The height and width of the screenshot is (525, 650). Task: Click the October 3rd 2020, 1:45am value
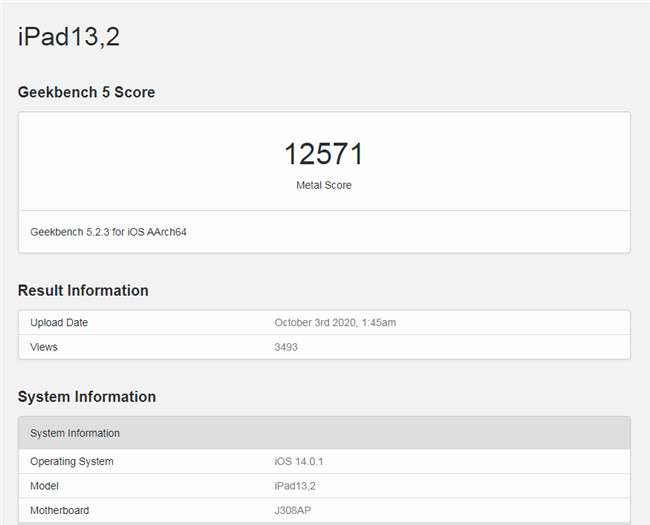pos(335,323)
